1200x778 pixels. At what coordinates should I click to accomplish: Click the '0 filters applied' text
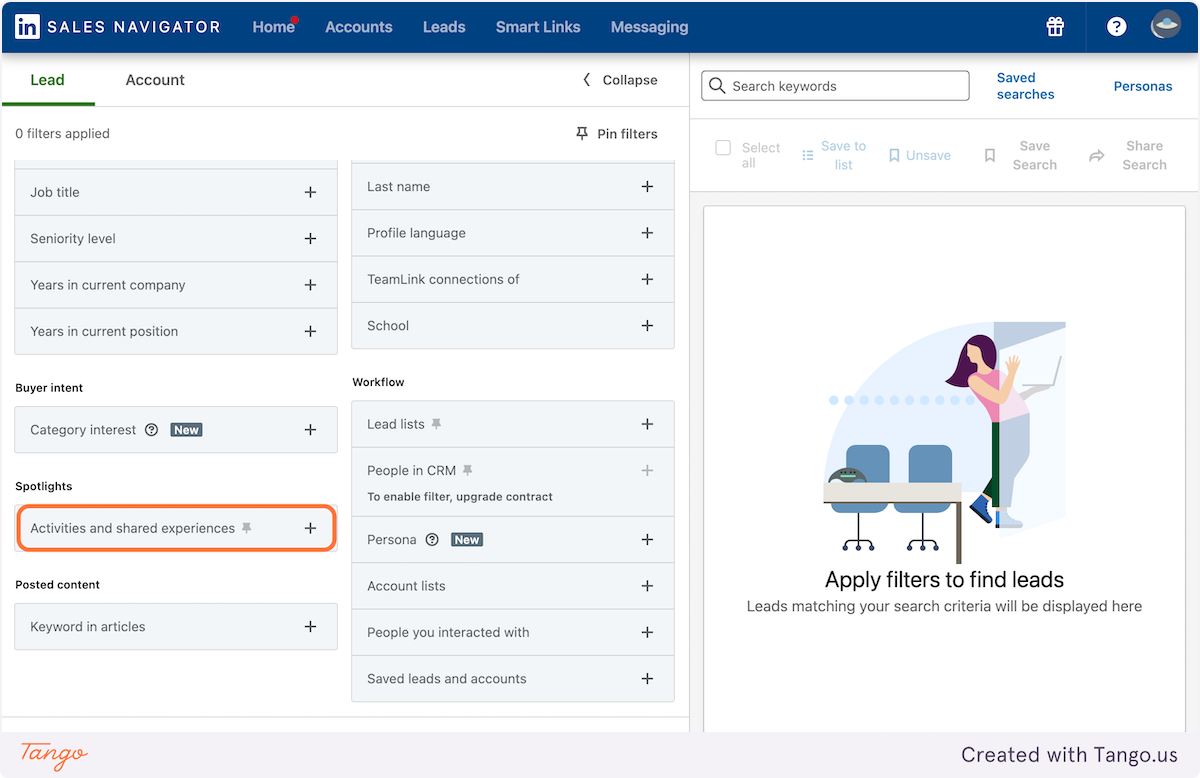63,133
